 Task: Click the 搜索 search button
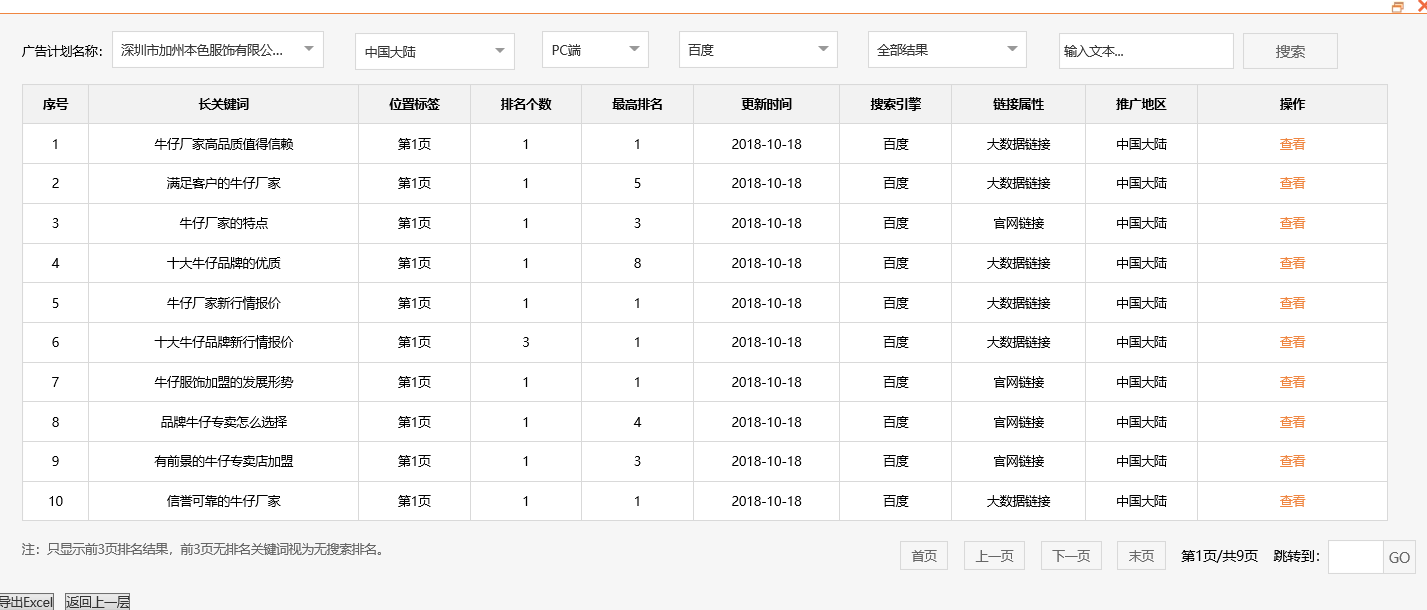click(1289, 50)
